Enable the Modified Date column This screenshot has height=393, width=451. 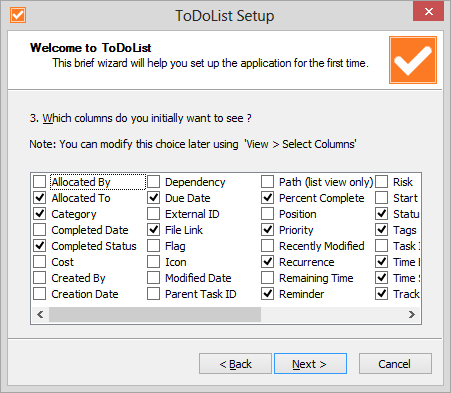click(154, 278)
